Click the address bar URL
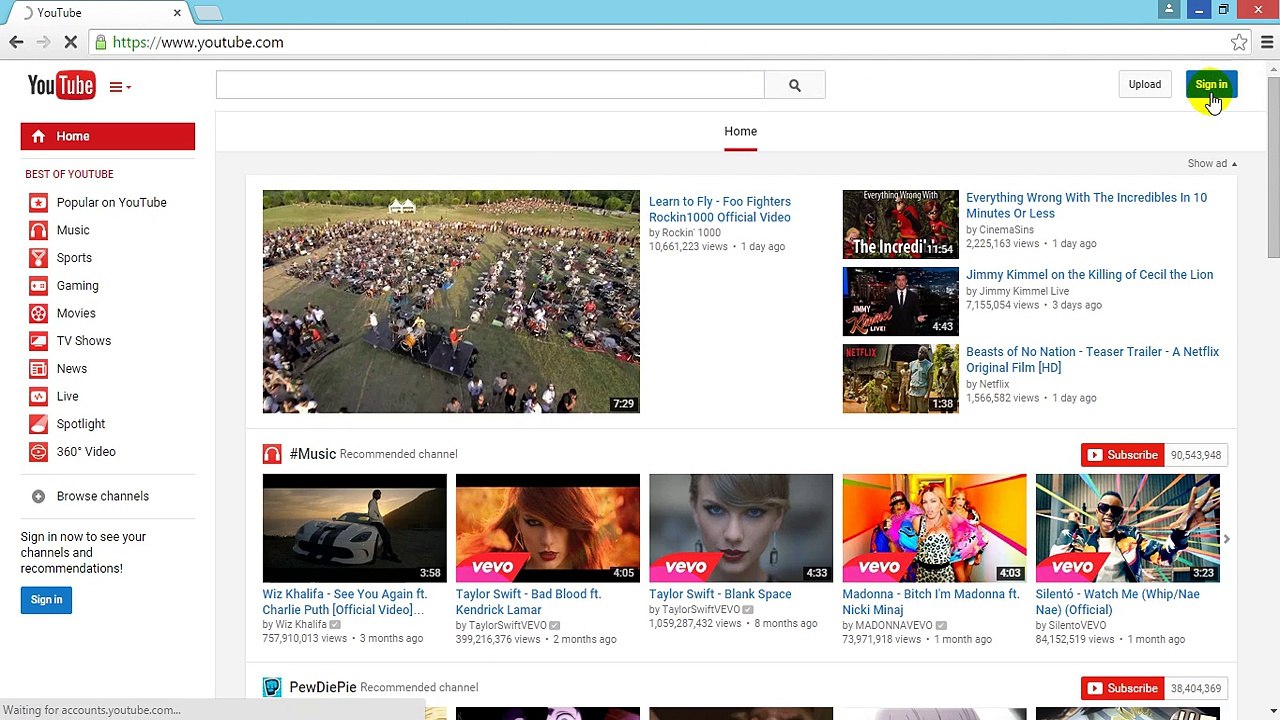The width and height of the screenshot is (1280, 720). [198, 42]
